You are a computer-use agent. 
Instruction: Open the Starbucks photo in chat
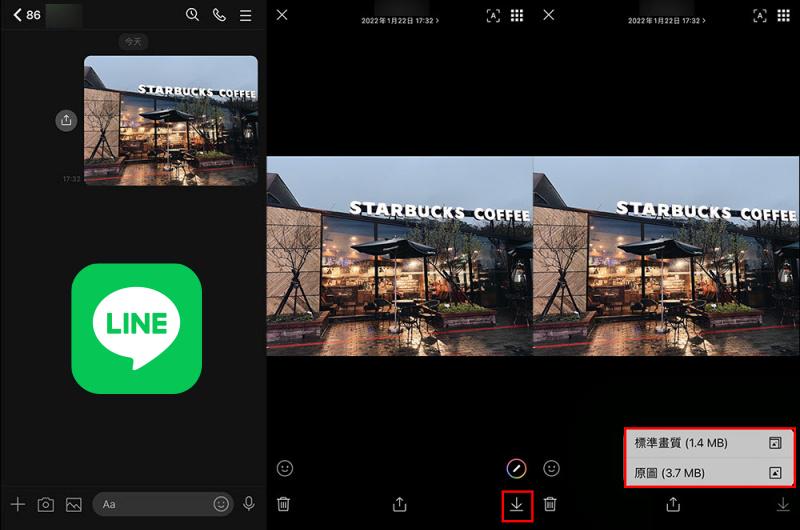[171, 120]
